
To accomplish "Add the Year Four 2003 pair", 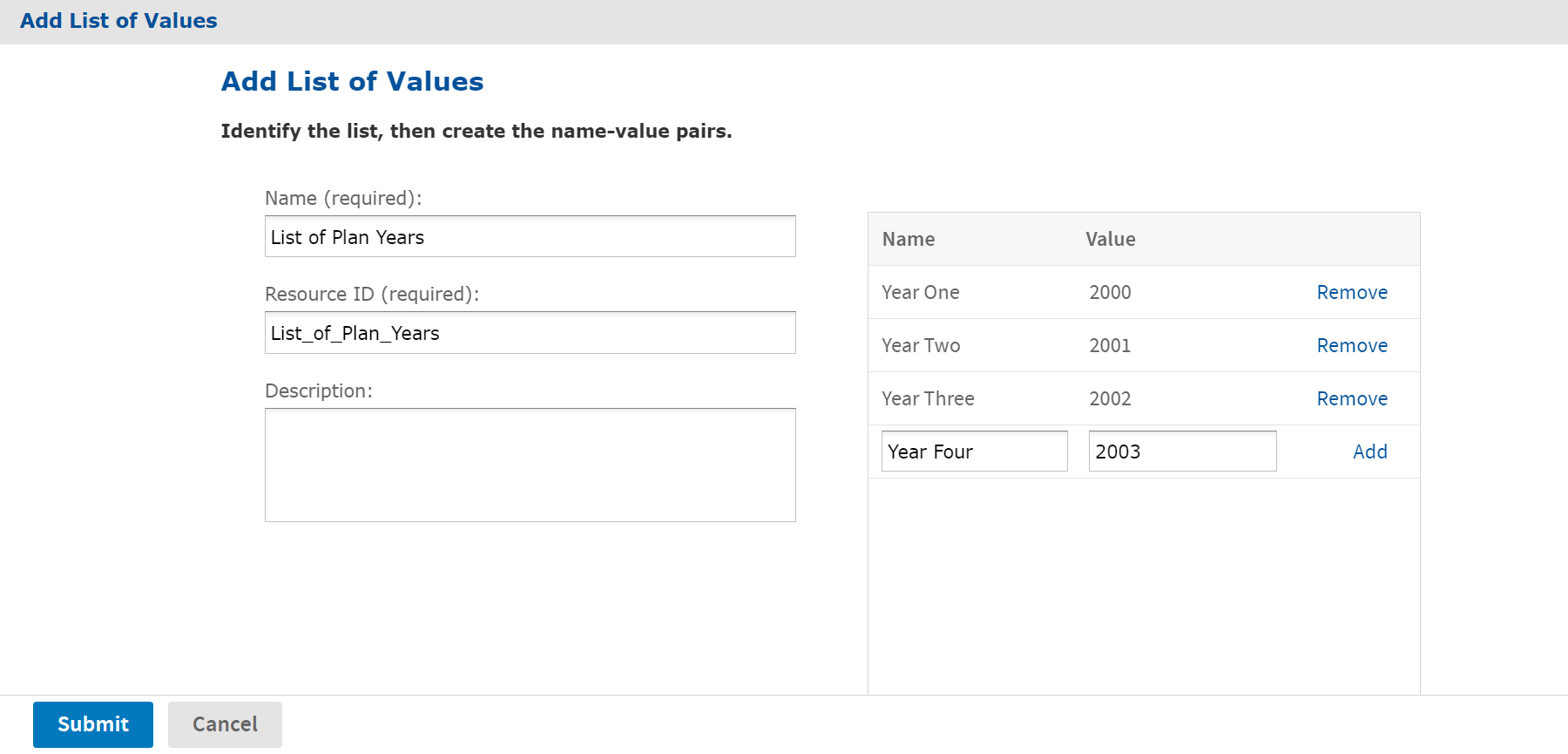I will 1369,452.
